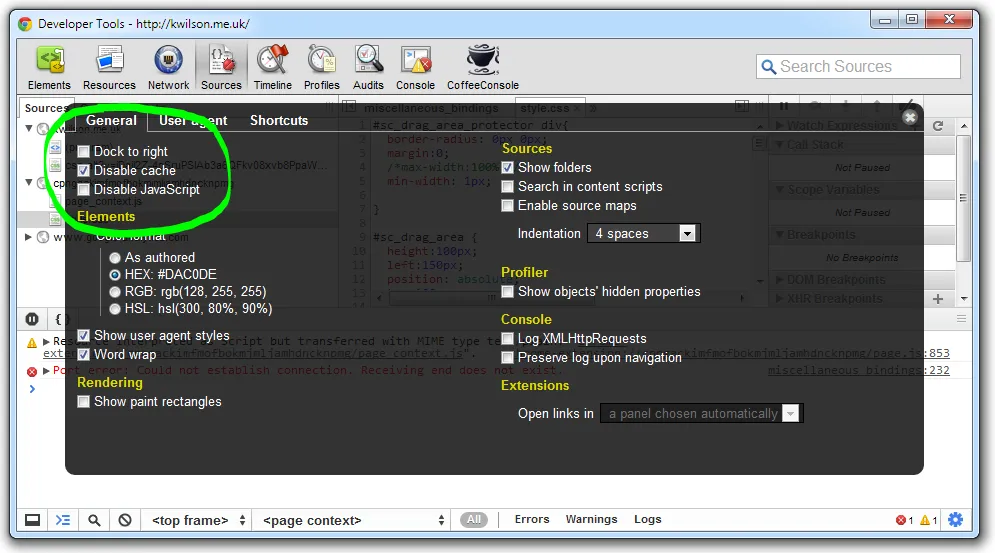Switch to the Shortcuts tab
The height and width of the screenshot is (553, 995).
point(279,121)
